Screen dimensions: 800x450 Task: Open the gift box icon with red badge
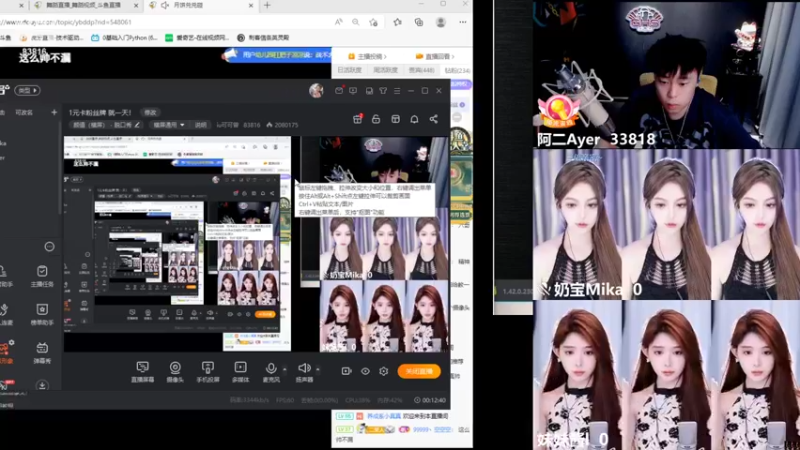[x=358, y=119]
